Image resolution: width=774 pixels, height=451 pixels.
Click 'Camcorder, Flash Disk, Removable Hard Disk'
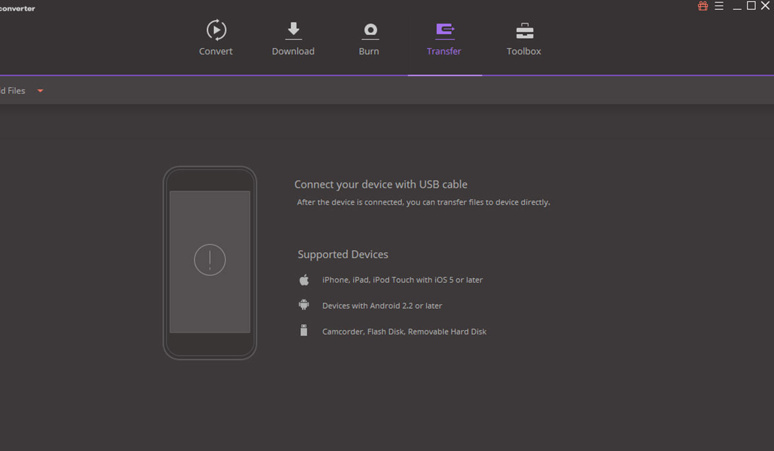click(404, 332)
